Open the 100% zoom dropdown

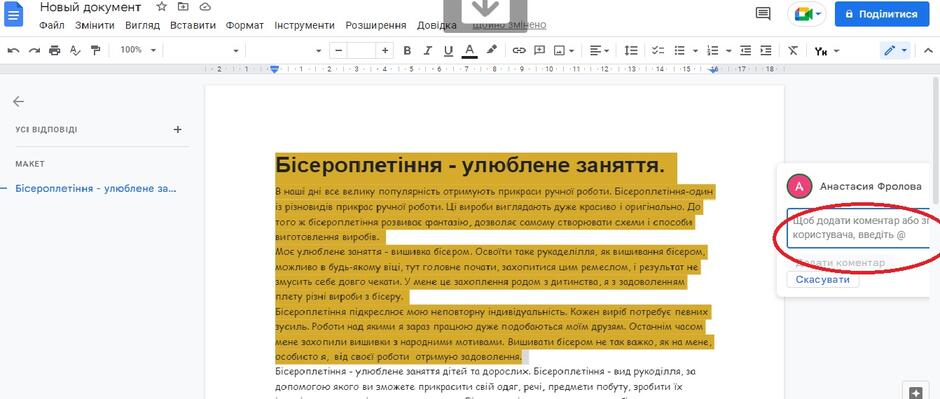[x=138, y=50]
